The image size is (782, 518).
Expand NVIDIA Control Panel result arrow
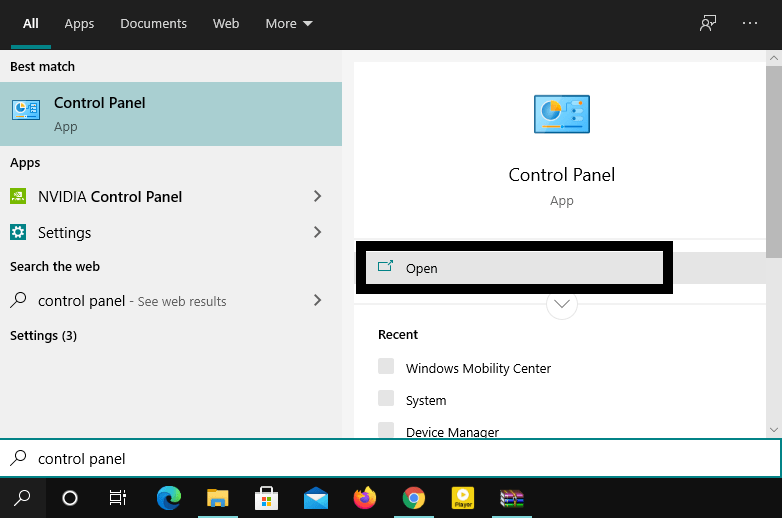[x=318, y=197]
